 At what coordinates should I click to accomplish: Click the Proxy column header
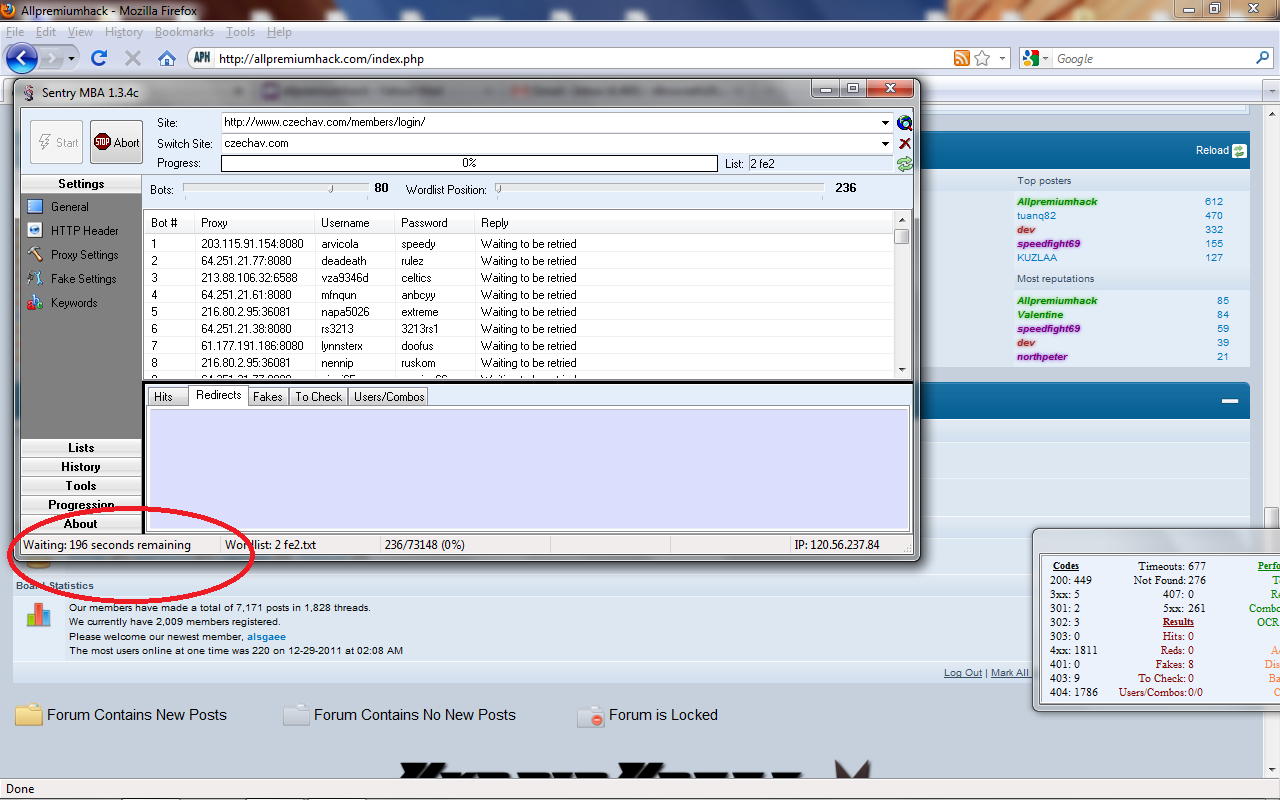click(x=254, y=223)
